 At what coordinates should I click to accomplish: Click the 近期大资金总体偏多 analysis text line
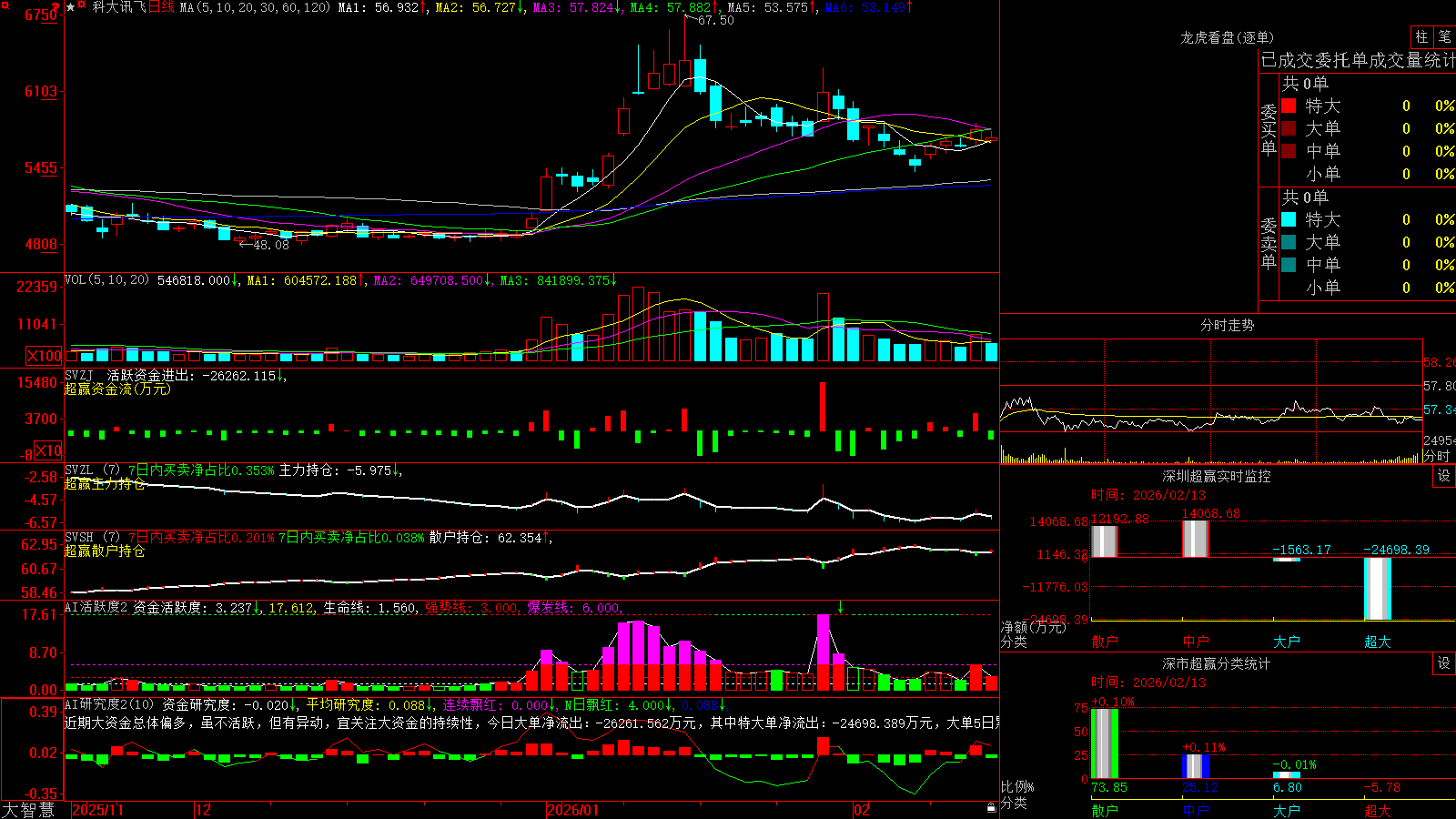coord(531,723)
